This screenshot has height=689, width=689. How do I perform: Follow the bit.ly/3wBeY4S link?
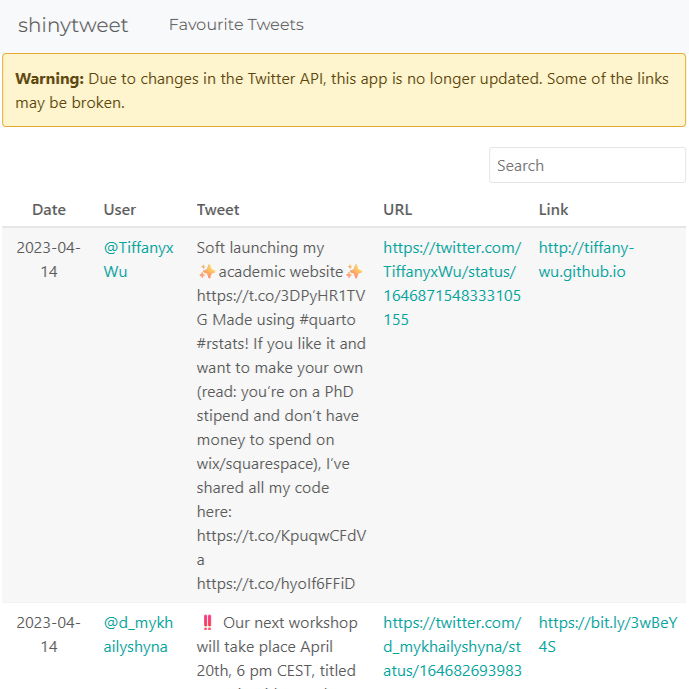point(608,634)
